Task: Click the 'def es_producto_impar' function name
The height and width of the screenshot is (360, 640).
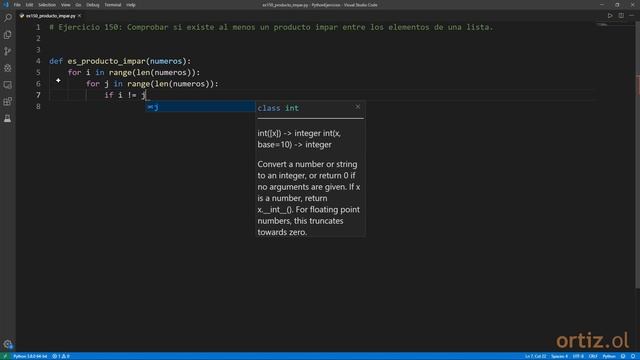Action: point(107,61)
